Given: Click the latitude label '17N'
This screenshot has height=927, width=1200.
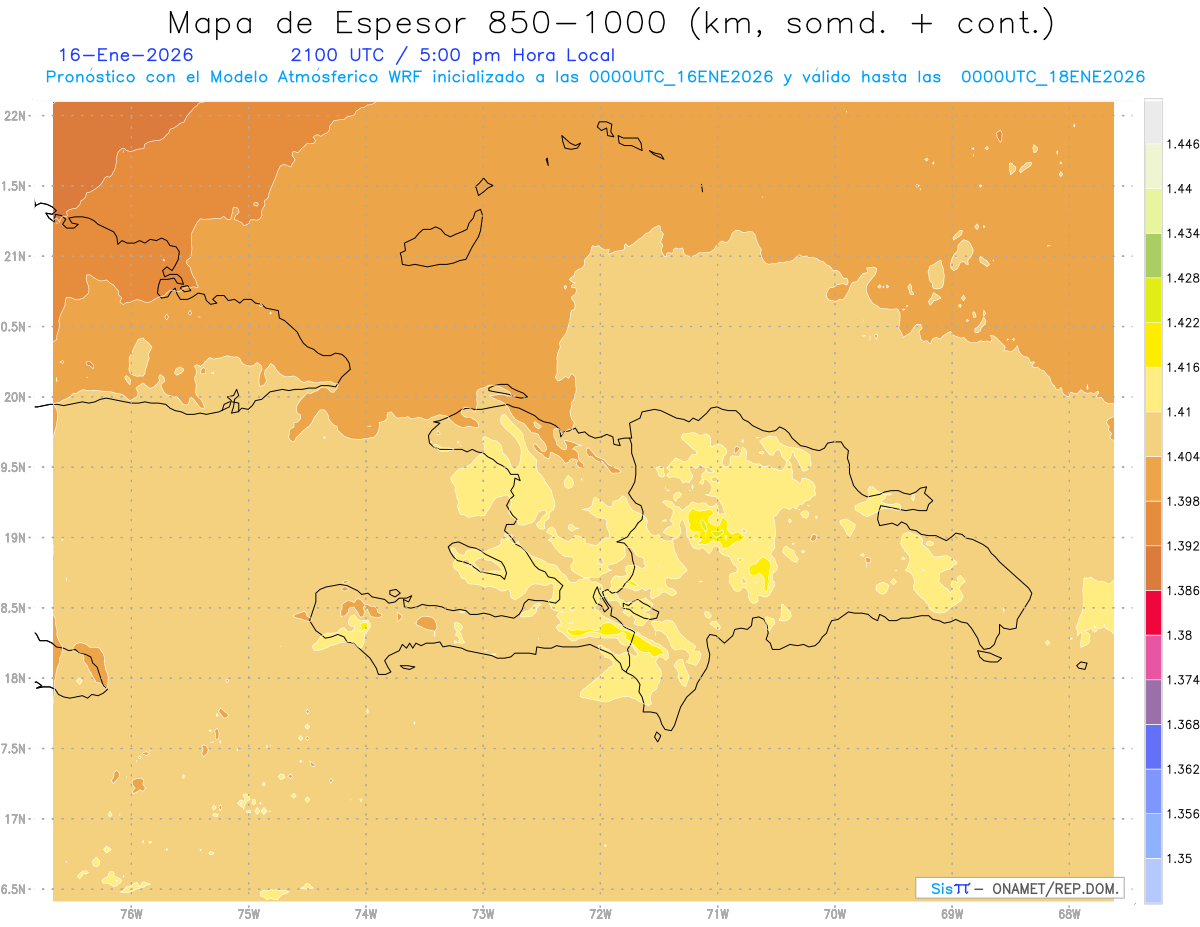Looking at the screenshot, I should tap(16, 820).
